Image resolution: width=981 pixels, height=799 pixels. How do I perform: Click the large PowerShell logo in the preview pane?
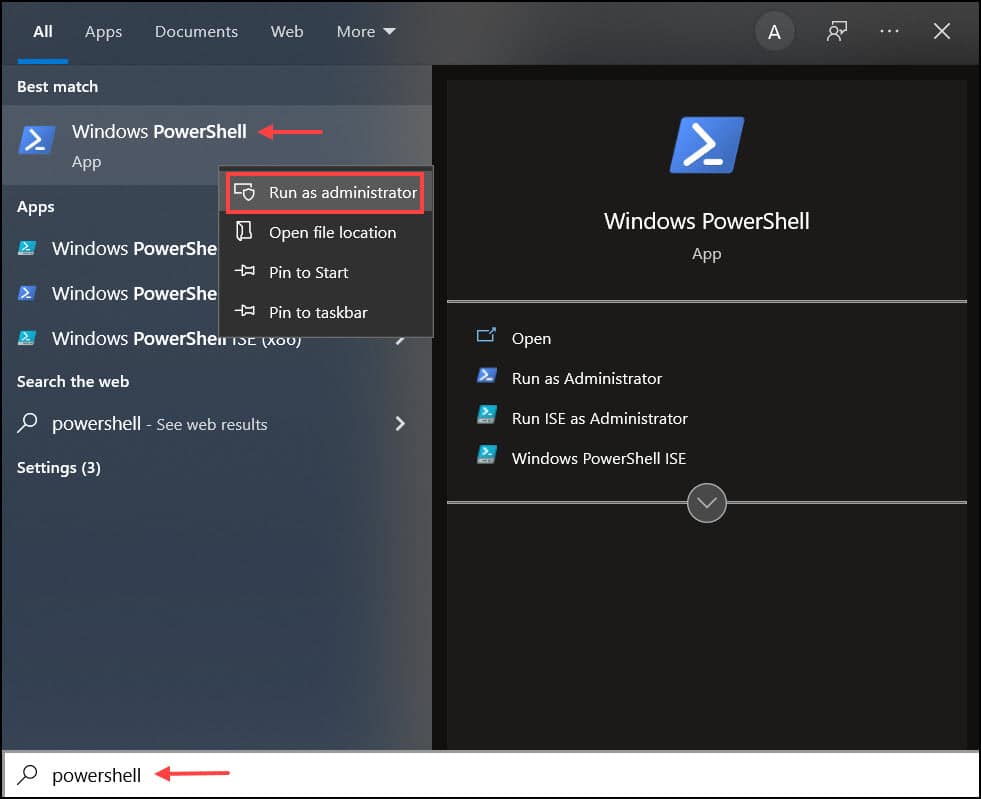pos(707,143)
